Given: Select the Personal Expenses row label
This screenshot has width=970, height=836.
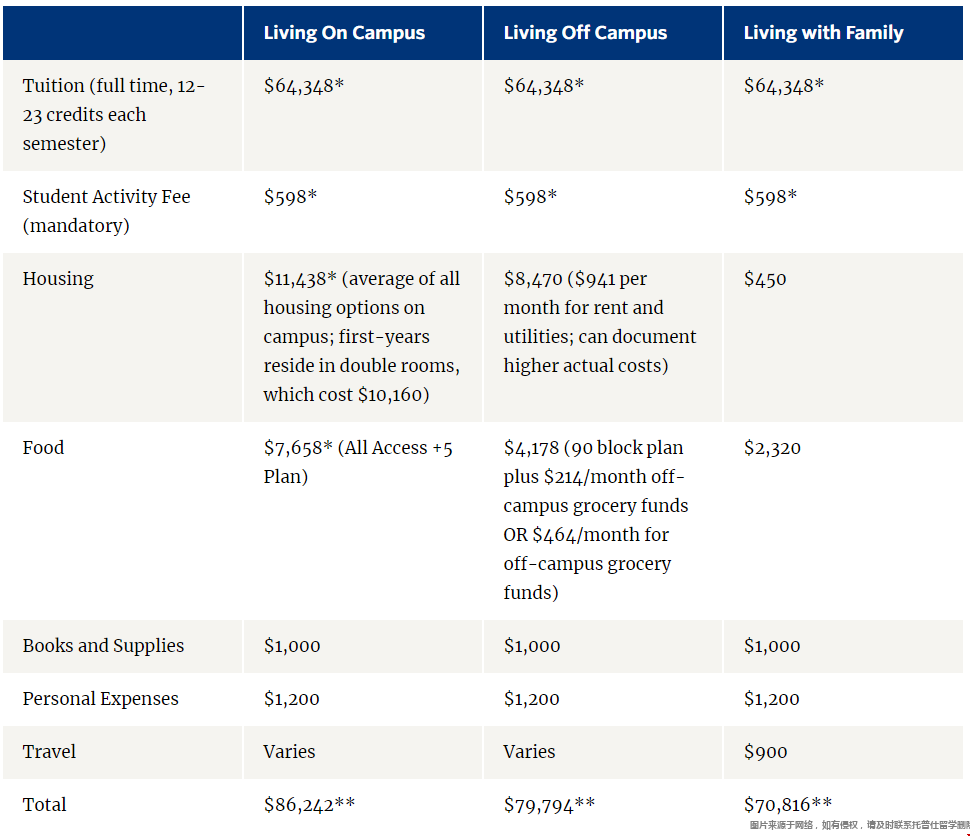Looking at the screenshot, I should click(100, 699).
